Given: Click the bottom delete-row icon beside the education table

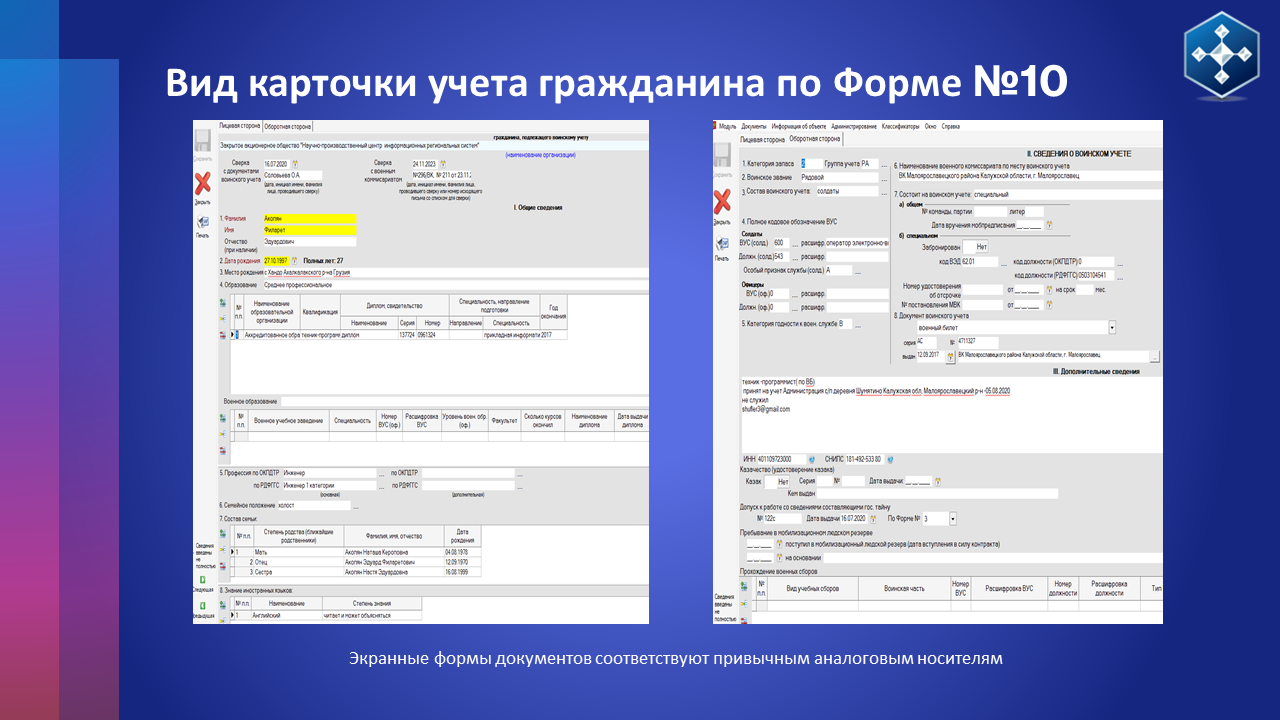Looking at the screenshot, I should 222,334.
